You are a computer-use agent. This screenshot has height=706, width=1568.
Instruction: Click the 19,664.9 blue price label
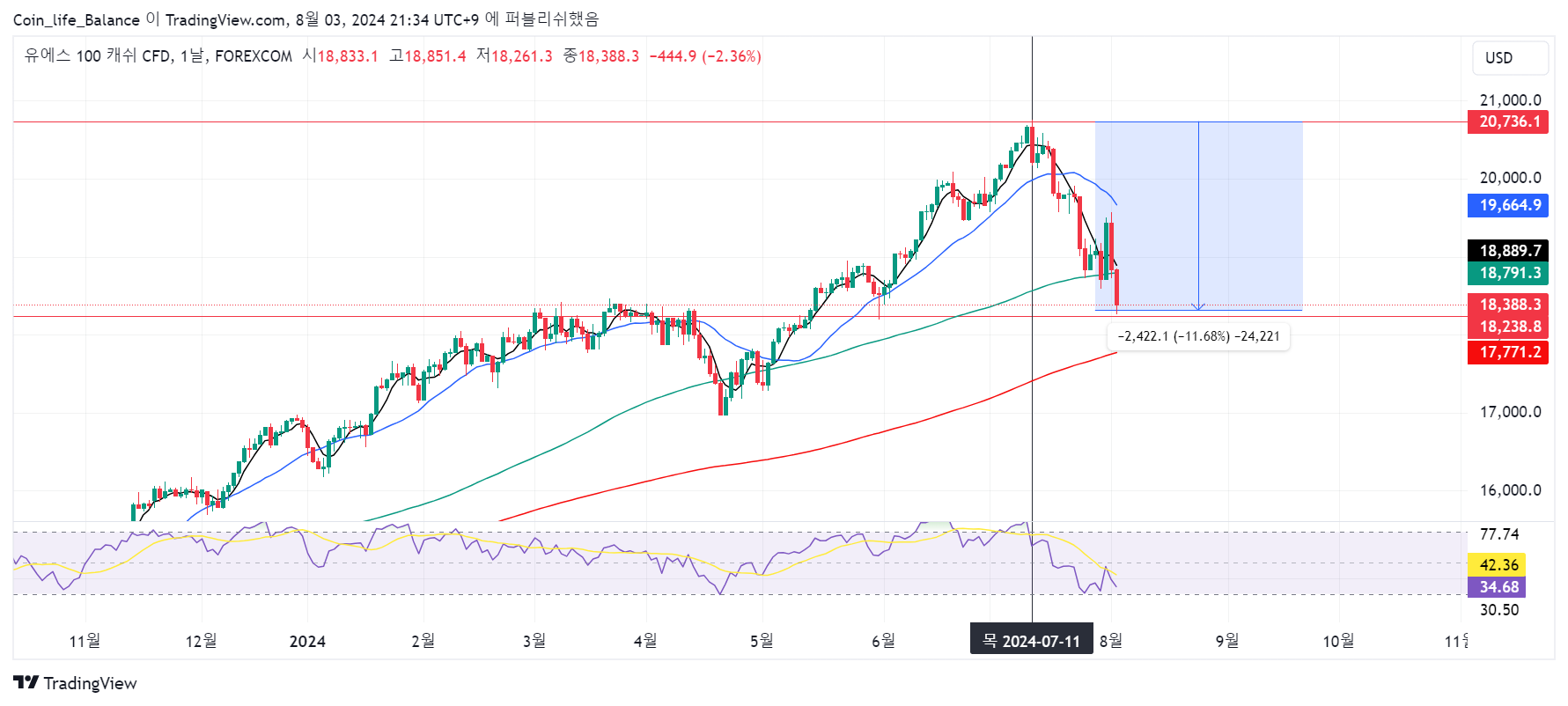[x=1508, y=205]
